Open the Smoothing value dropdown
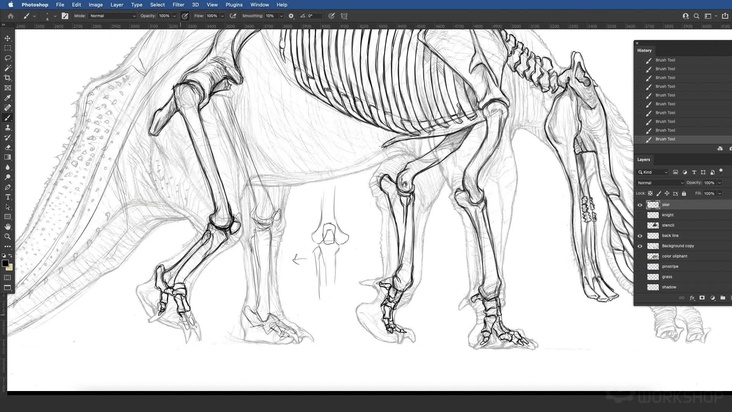Screen dimensions: 732x412 [x=281, y=16]
